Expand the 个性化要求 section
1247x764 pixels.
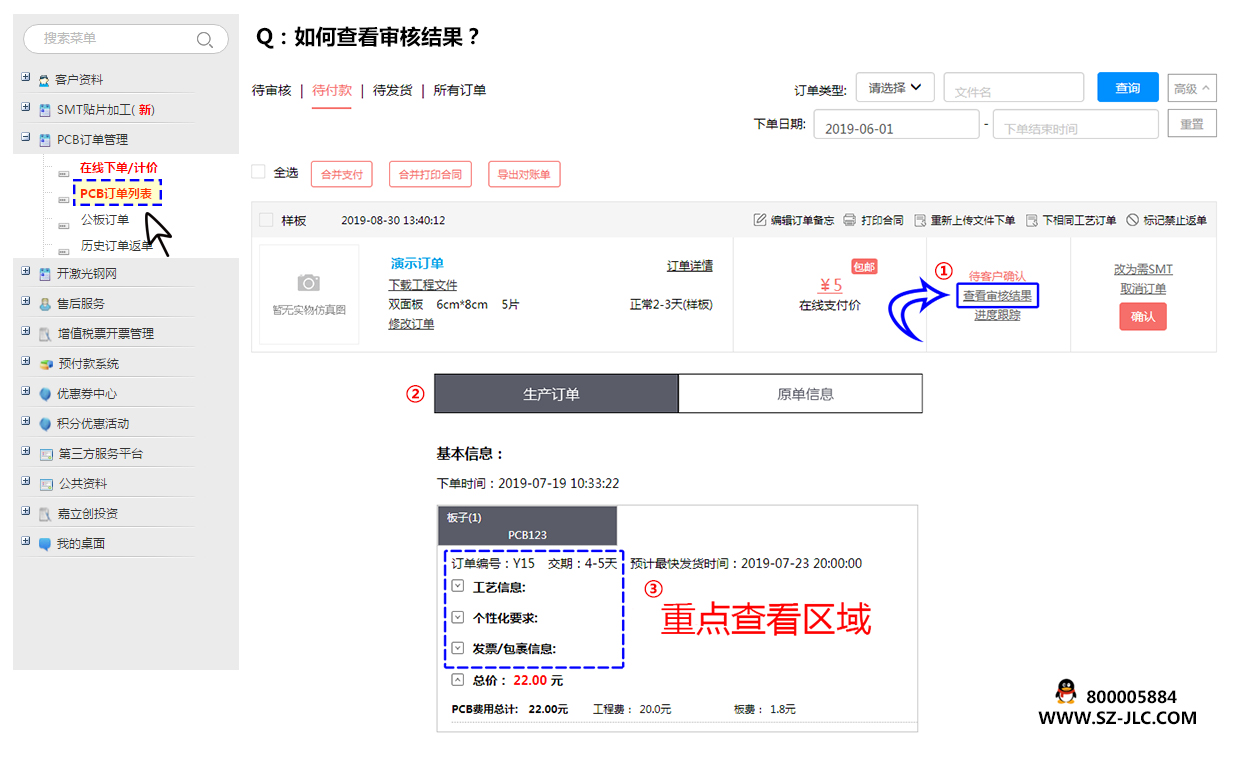click(458, 617)
